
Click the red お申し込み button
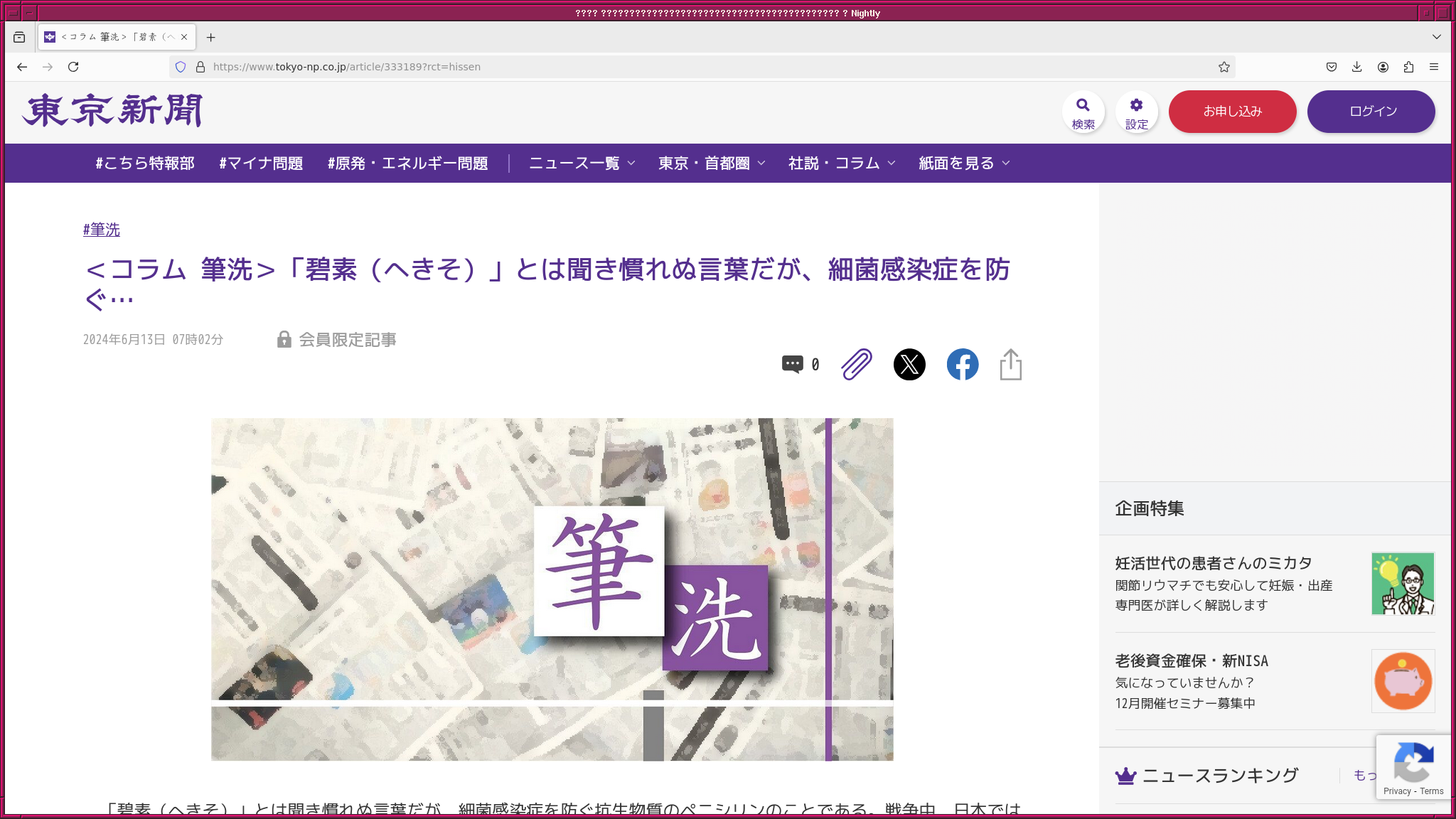[x=1232, y=112]
